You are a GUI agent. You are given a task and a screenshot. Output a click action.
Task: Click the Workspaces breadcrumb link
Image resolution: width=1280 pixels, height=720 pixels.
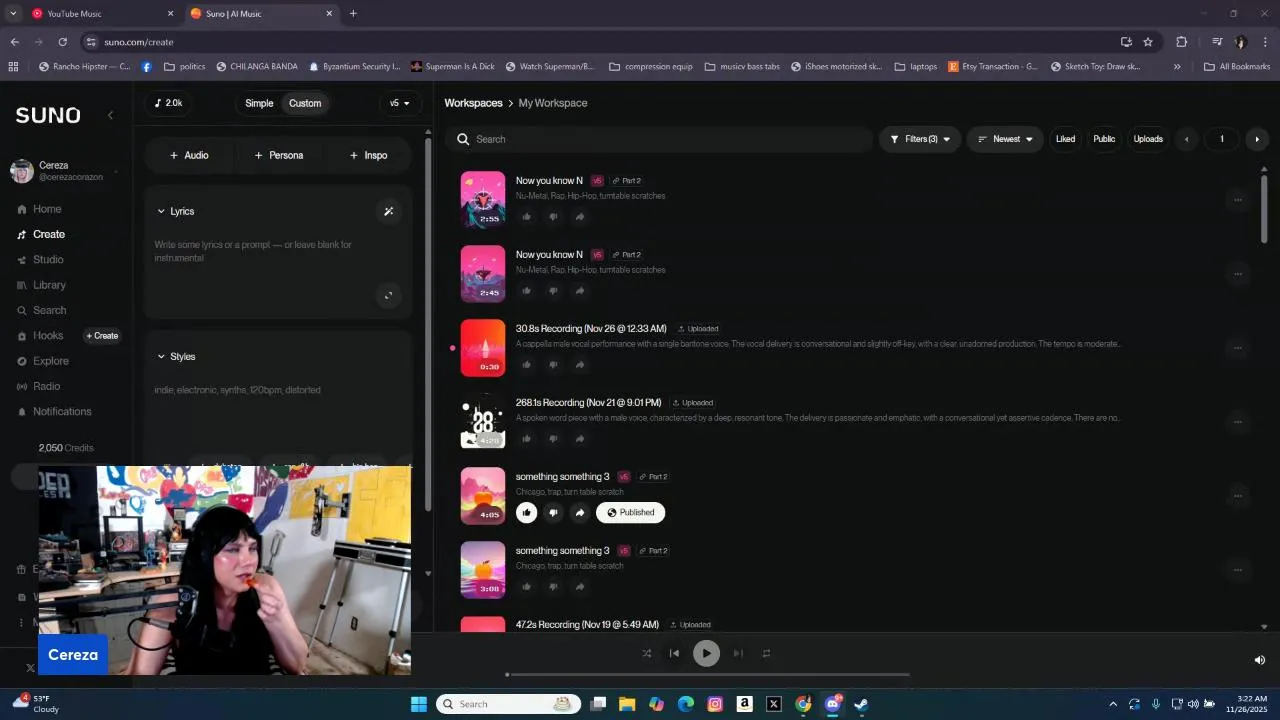pos(473,103)
